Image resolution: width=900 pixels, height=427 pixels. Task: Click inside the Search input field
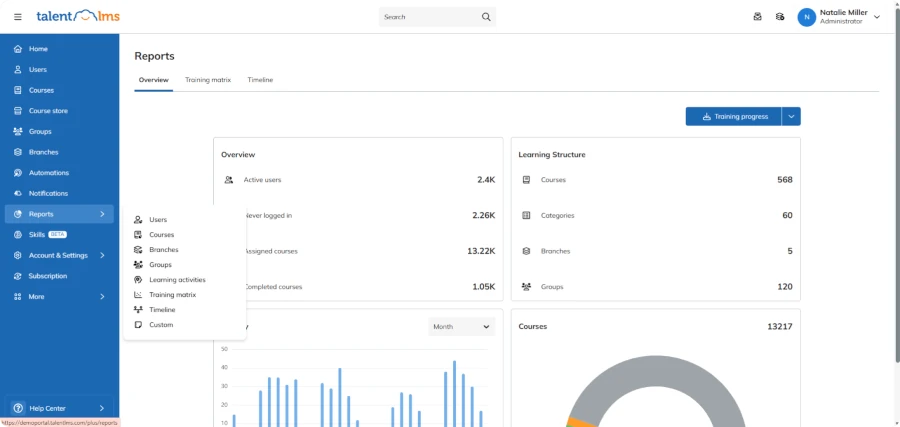430,17
